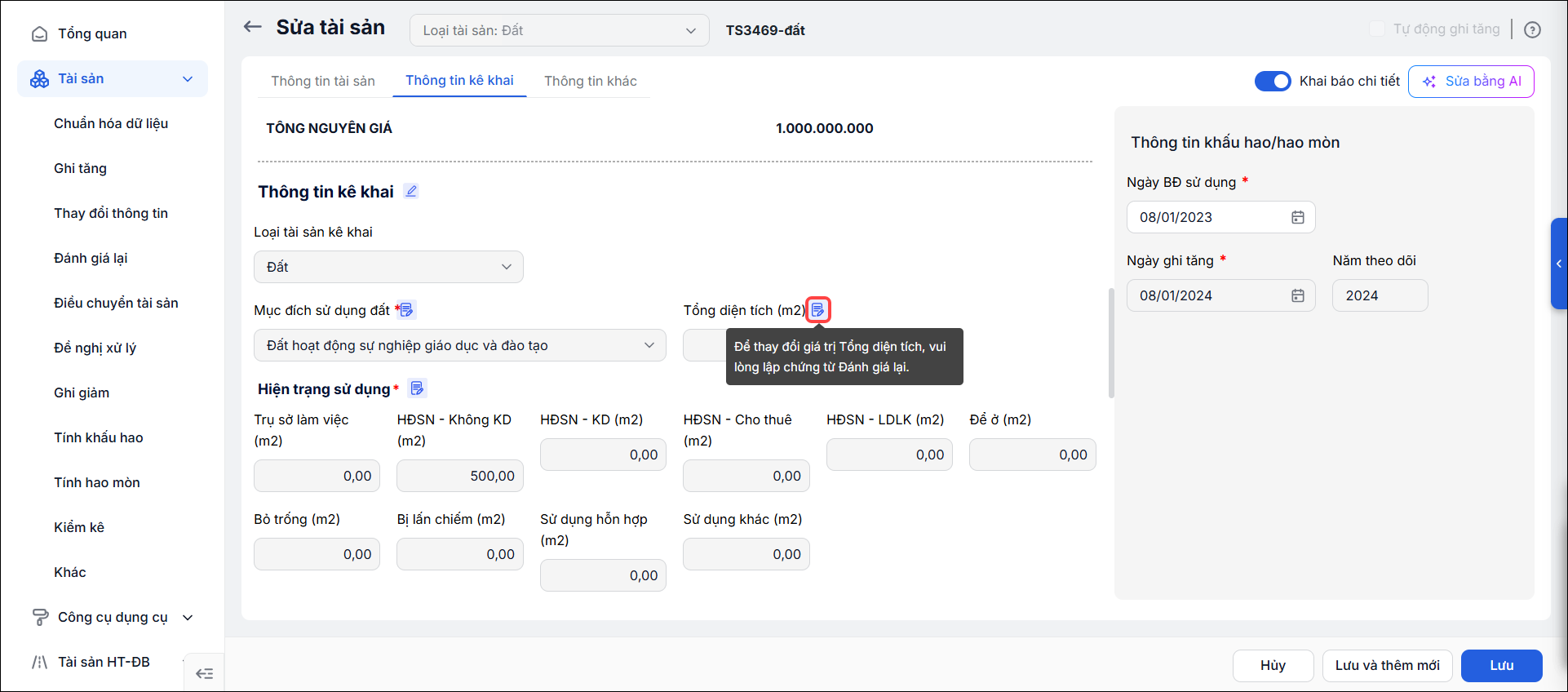Check the Tự động ghi tăng checkbox
The height and width of the screenshot is (692, 1568).
[x=1377, y=29]
